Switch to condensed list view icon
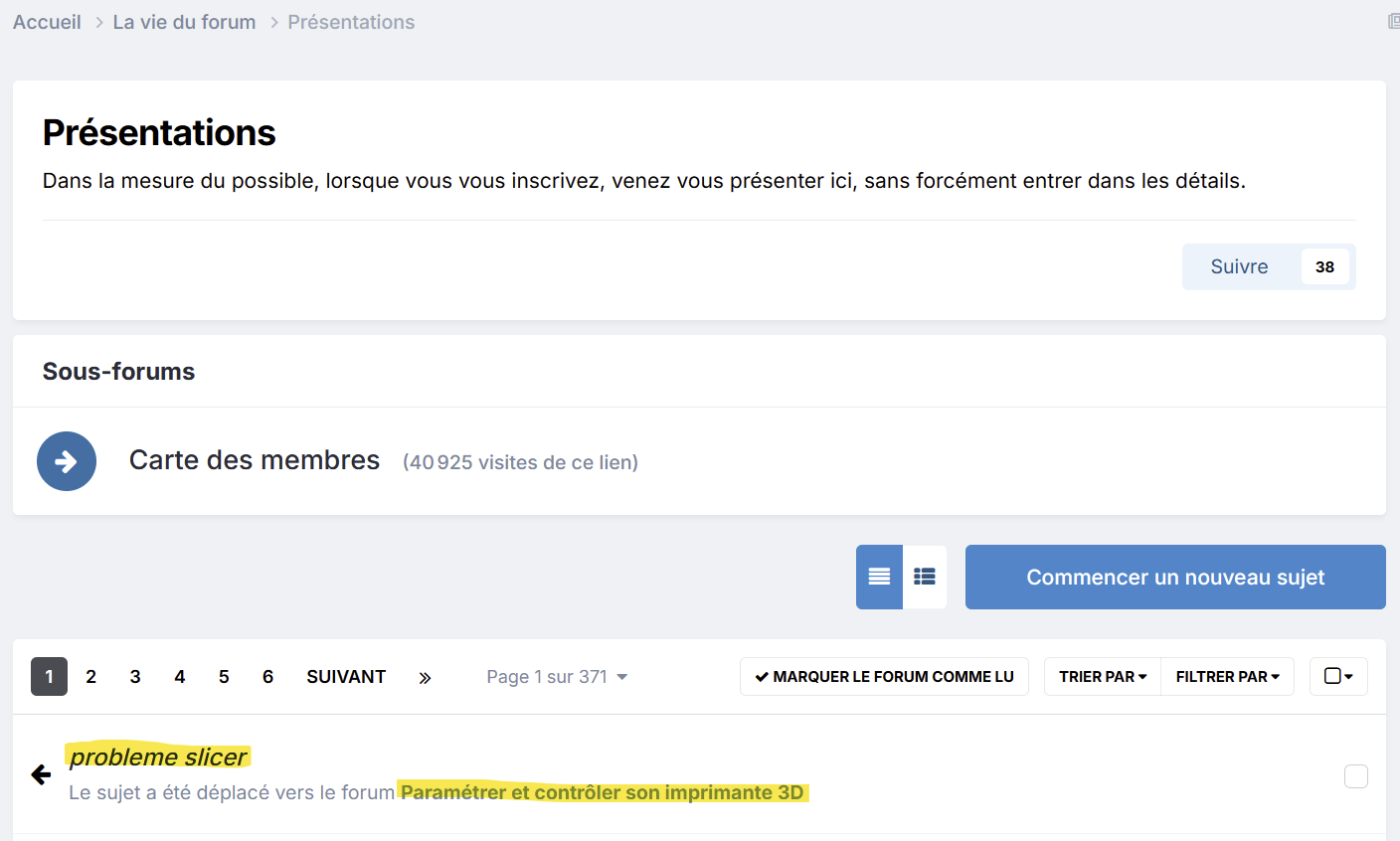 (879, 577)
